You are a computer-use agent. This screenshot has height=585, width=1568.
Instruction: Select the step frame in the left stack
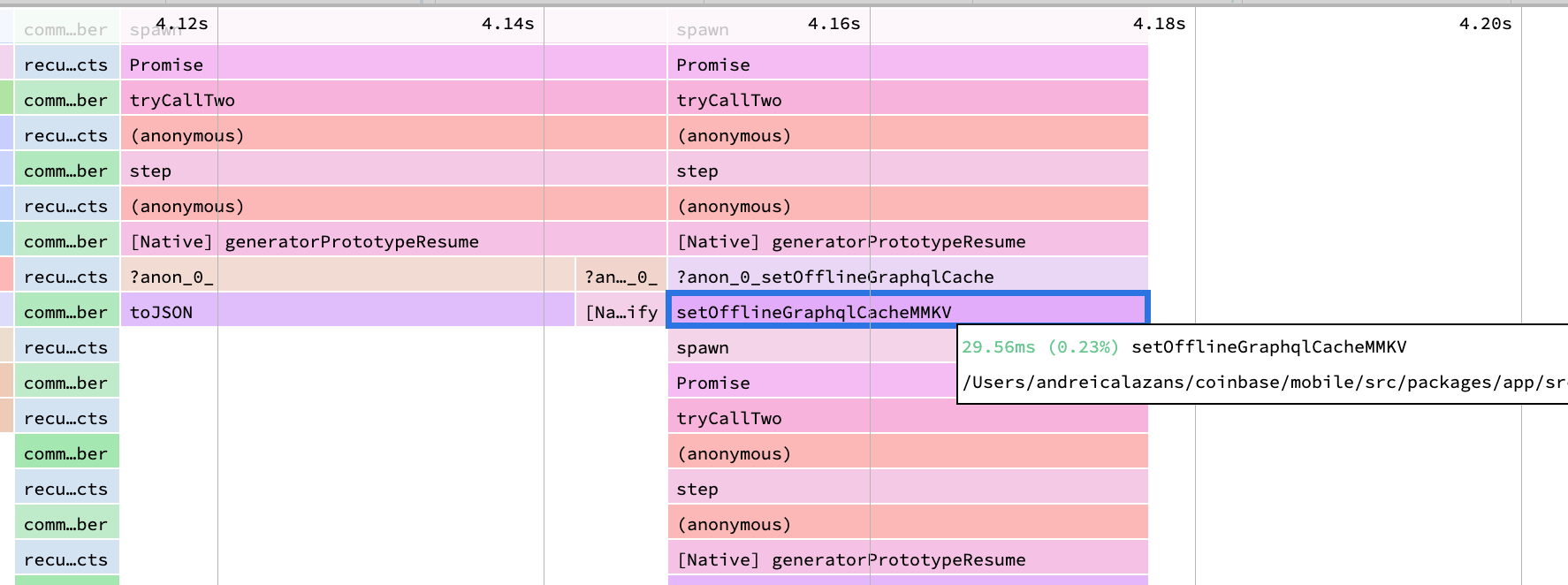click(393, 169)
